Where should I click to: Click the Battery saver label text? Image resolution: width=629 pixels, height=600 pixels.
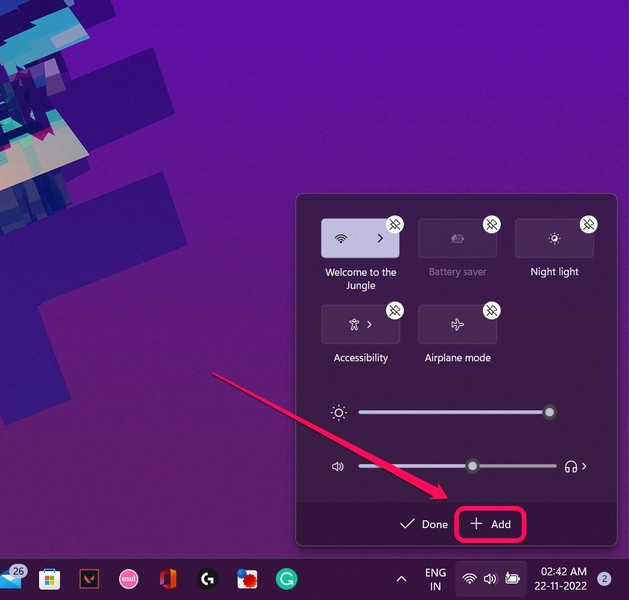tap(457, 272)
